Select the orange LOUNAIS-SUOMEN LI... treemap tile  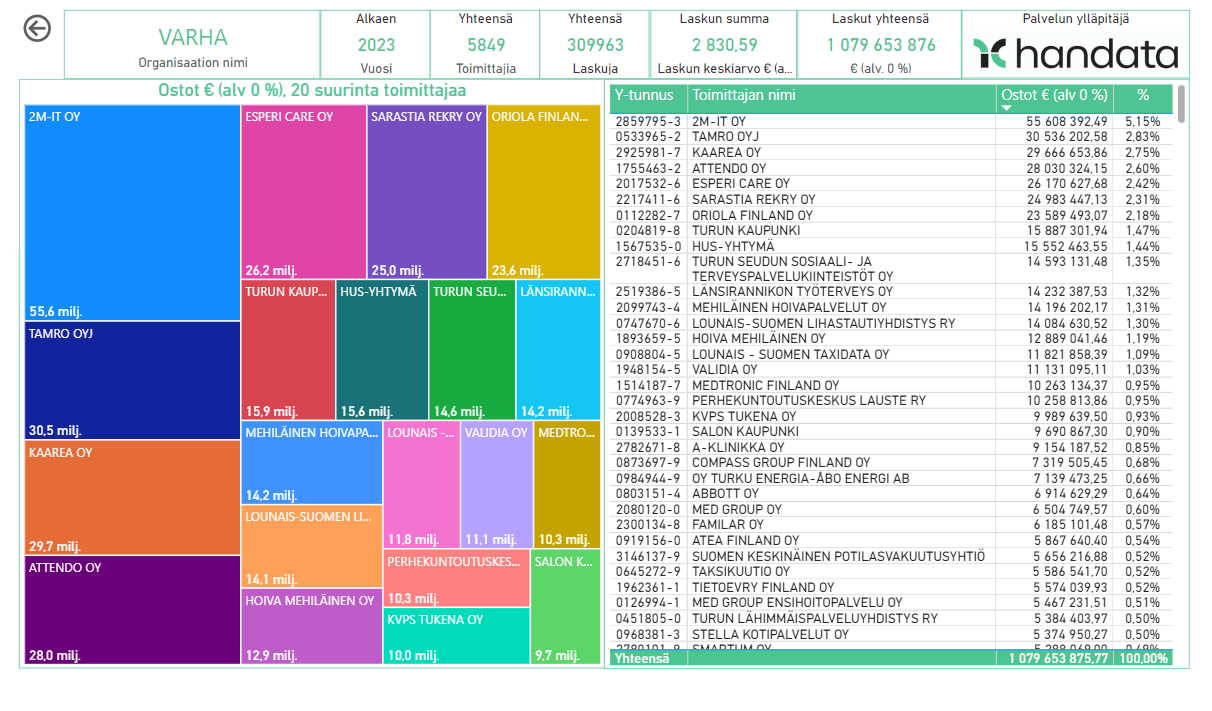click(x=312, y=546)
